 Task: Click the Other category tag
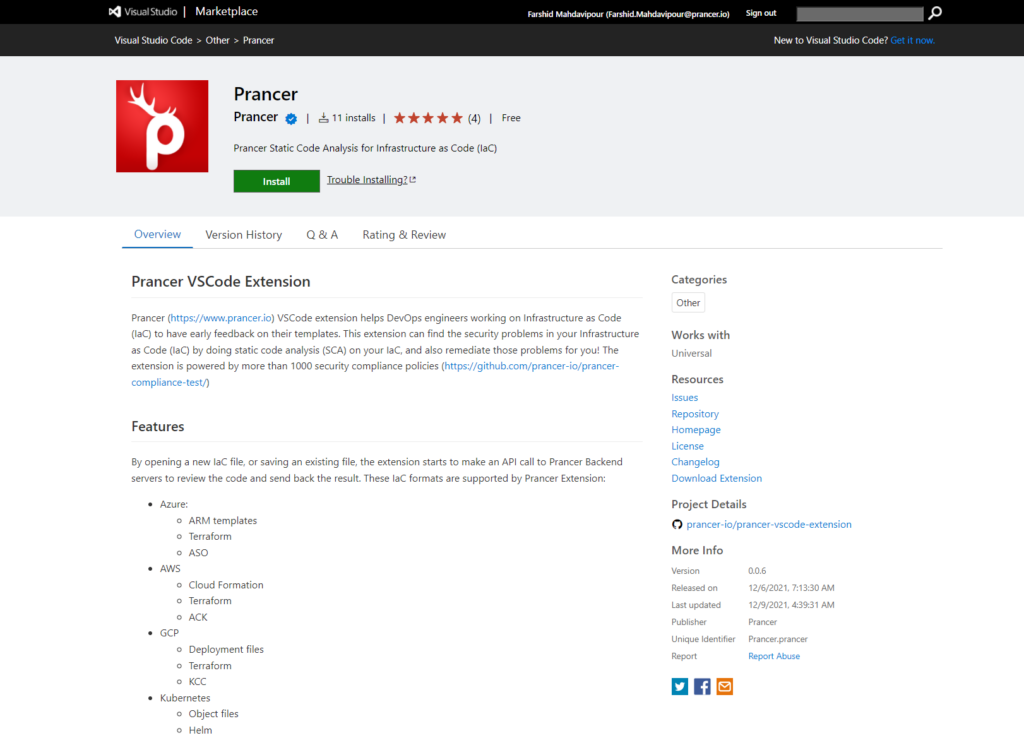pos(687,302)
